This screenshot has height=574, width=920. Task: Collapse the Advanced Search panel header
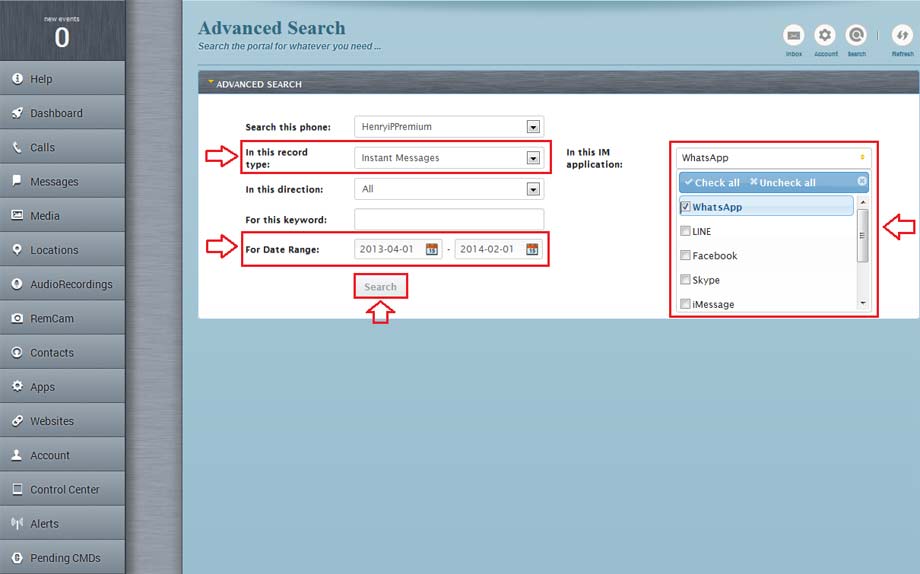click(558, 84)
